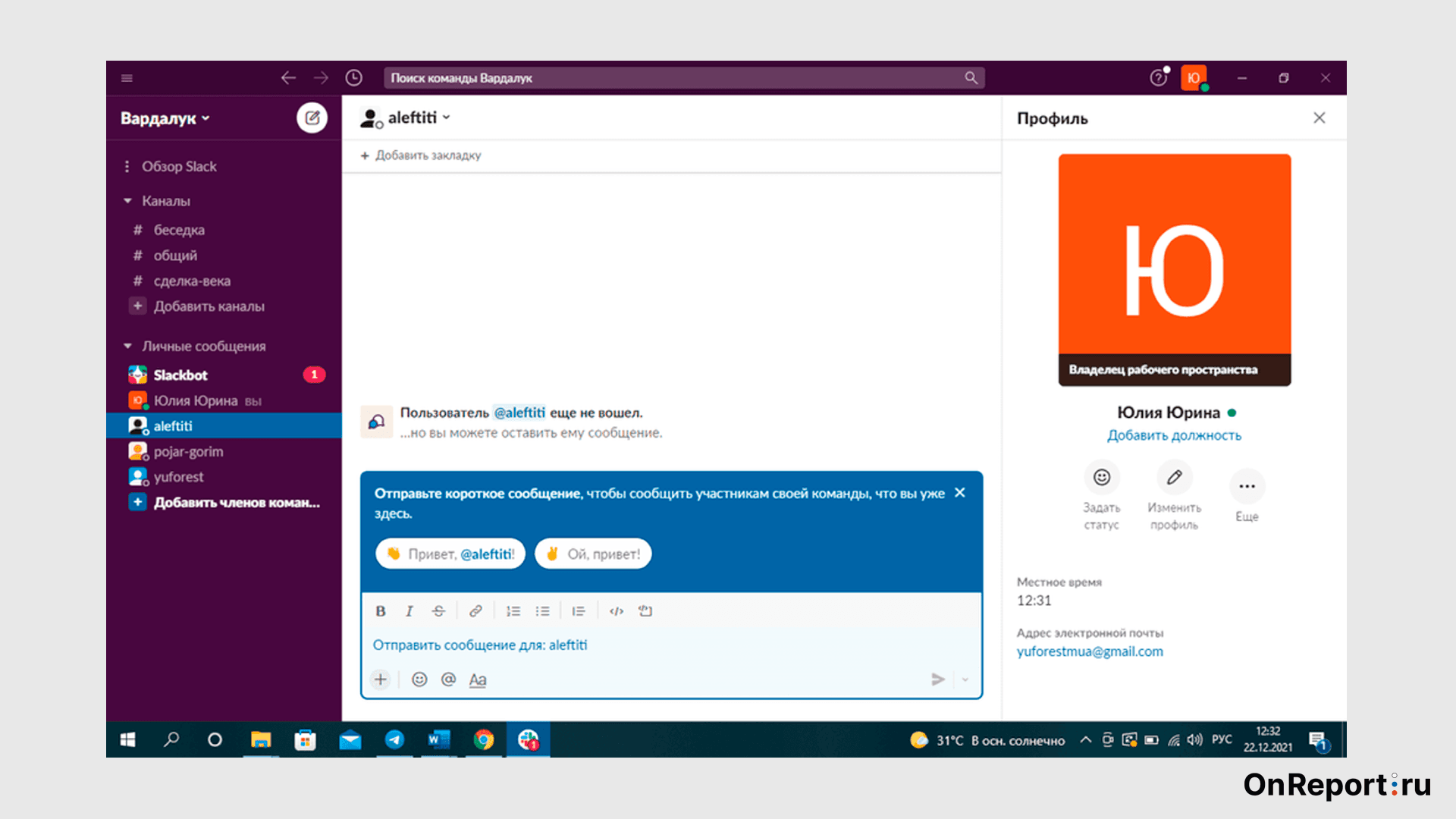Open taskbar search magnifier

pos(171,739)
